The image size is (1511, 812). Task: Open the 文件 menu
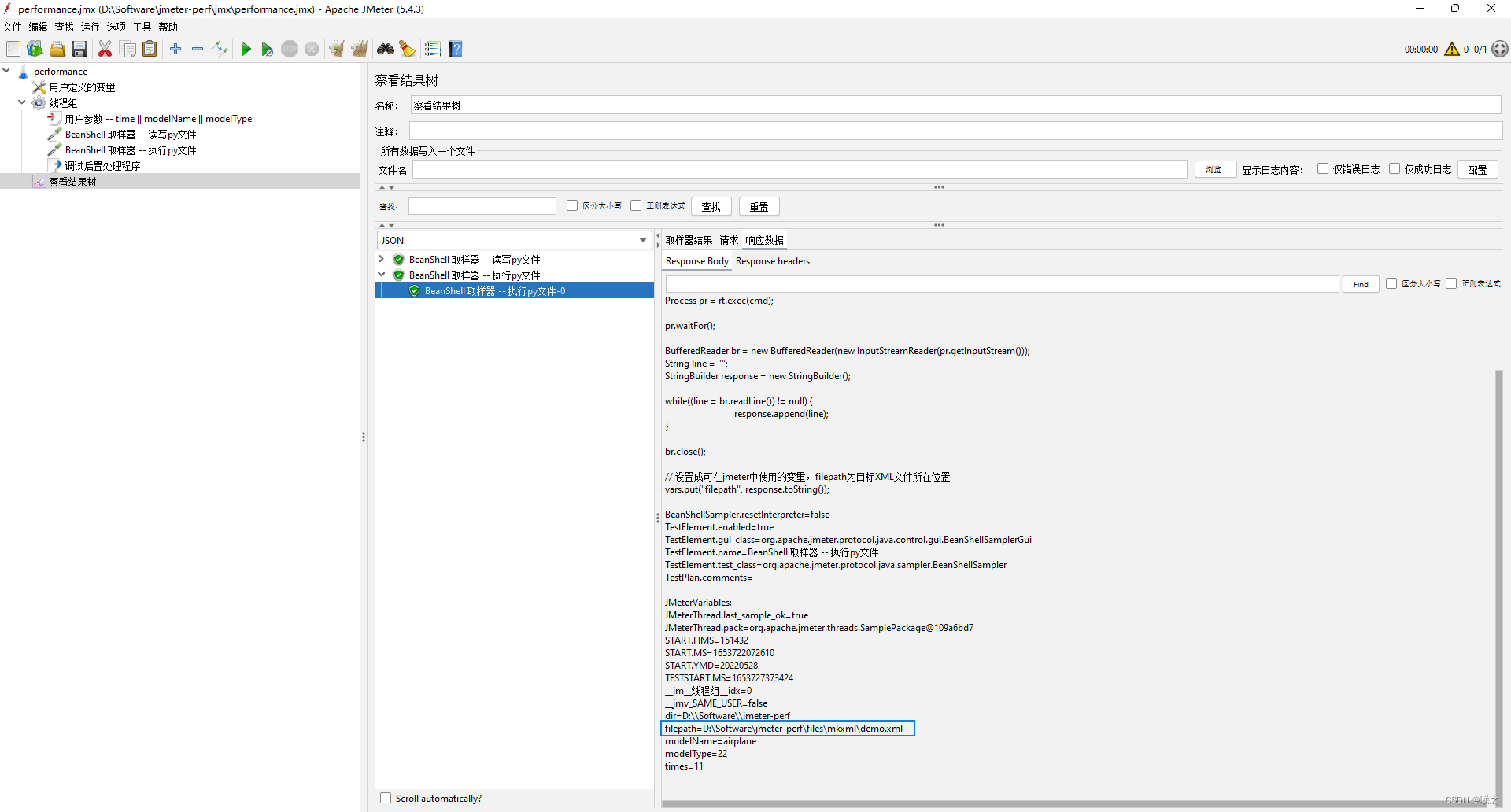[x=13, y=27]
